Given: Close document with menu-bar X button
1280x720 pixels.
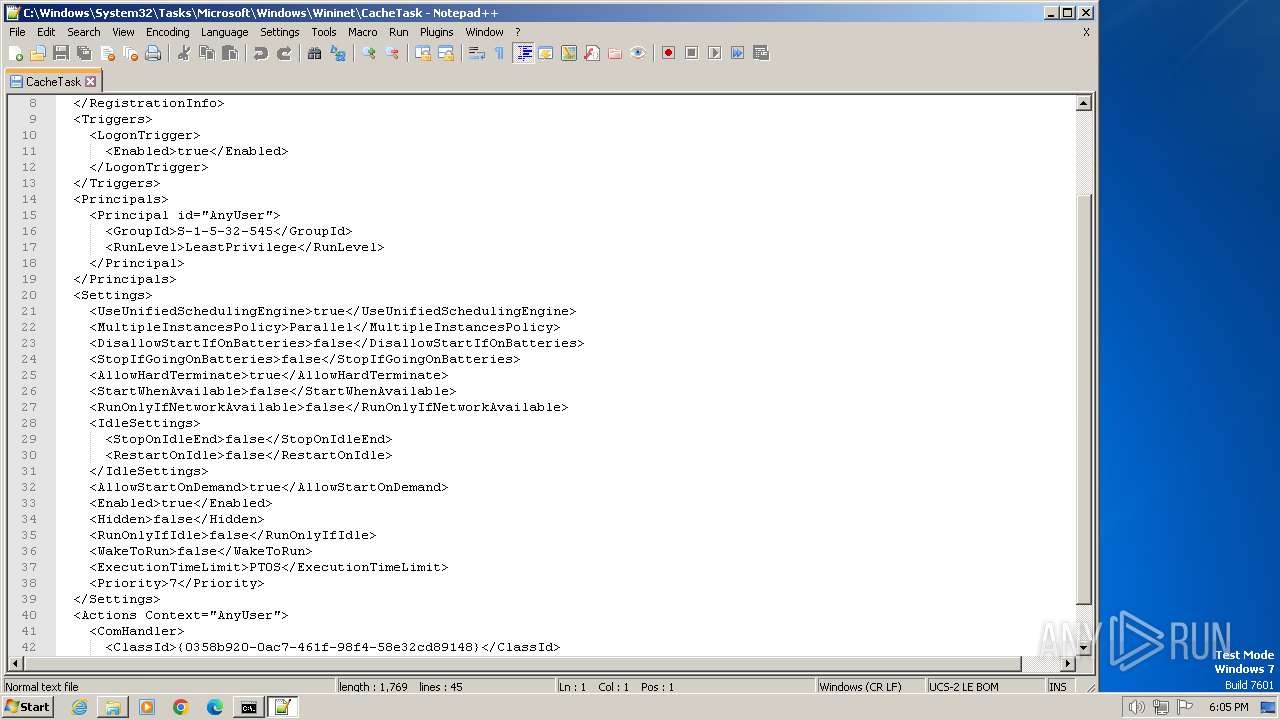Looking at the screenshot, I should pos(1086,32).
